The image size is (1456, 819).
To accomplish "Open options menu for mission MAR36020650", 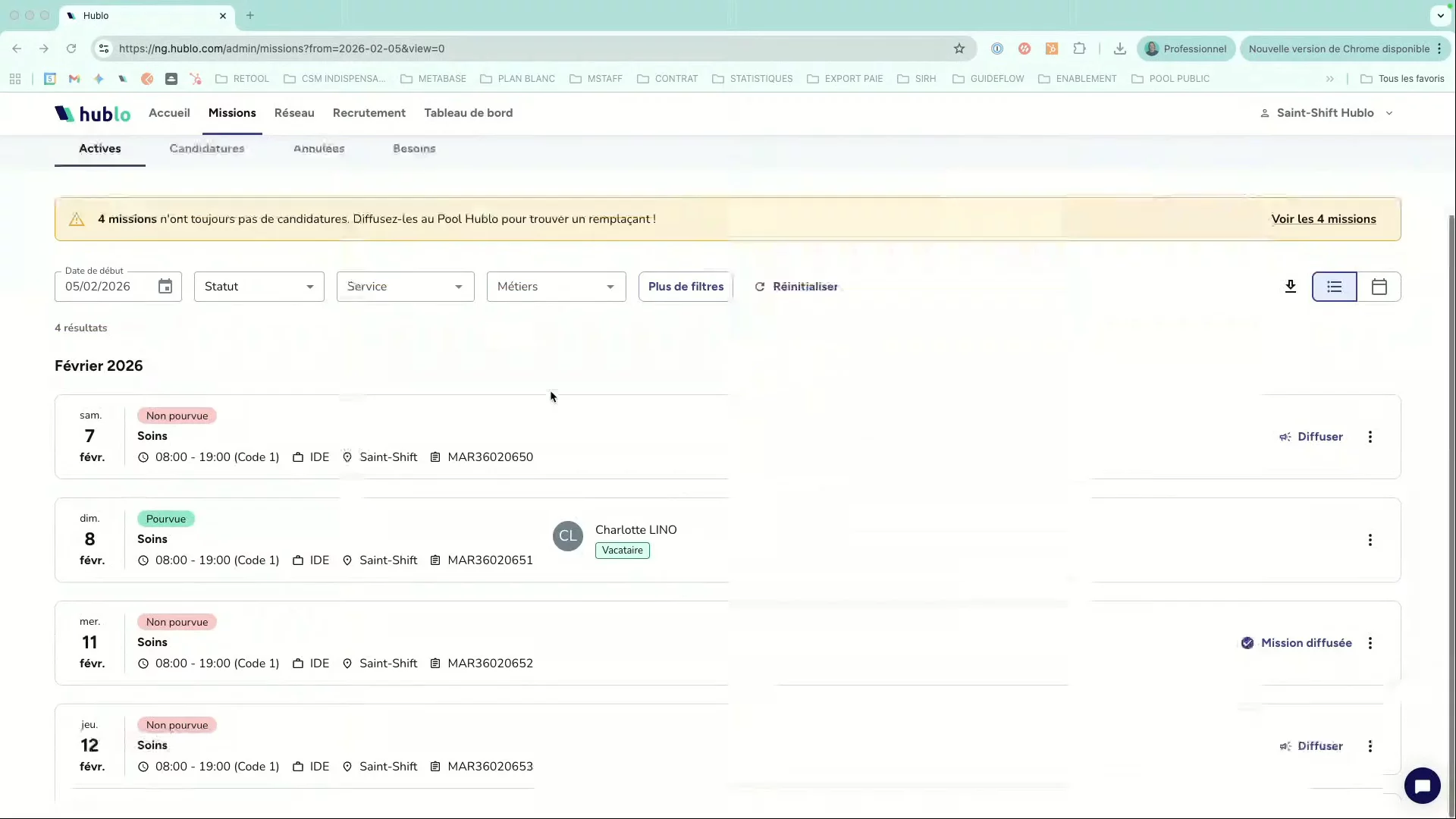I will pos(1370,437).
